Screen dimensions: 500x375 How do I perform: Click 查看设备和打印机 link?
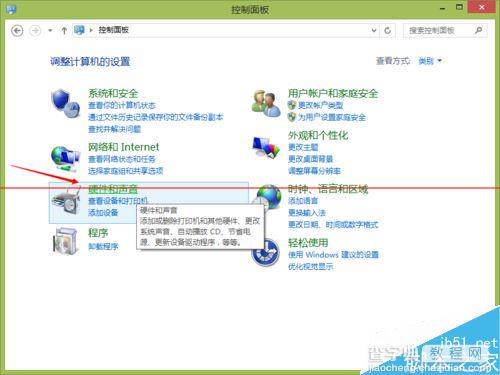(118, 201)
